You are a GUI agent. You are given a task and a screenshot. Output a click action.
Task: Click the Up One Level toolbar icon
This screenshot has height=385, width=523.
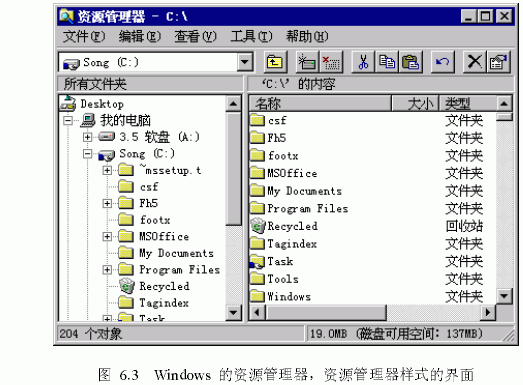tap(275, 62)
